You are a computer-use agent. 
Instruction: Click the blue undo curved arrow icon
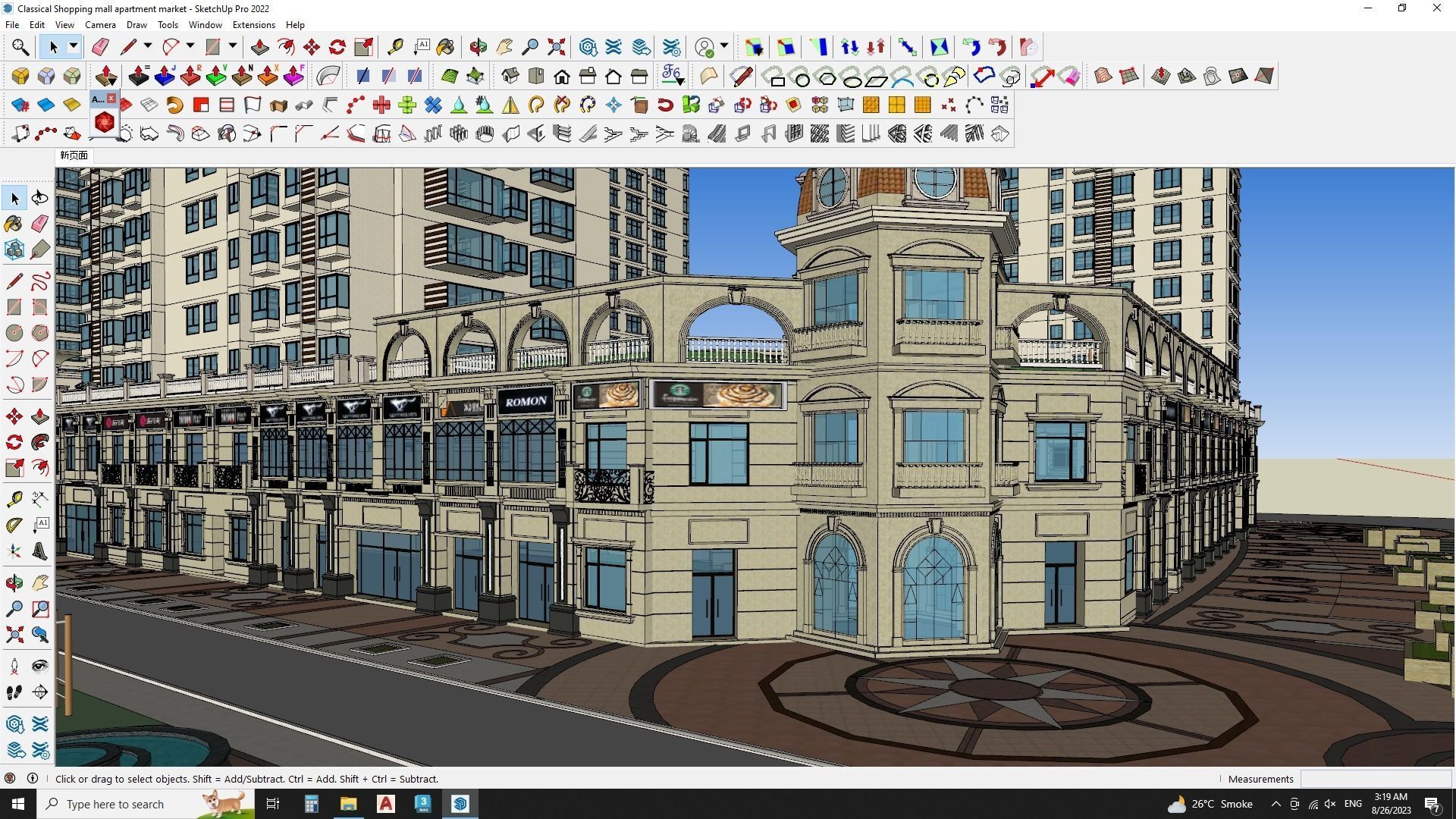click(971, 47)
